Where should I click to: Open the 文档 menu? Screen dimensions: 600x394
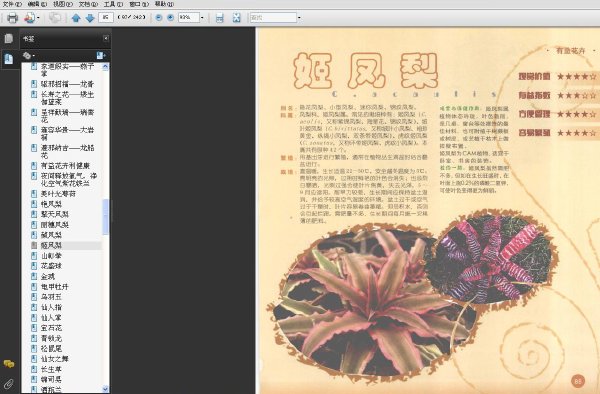tap(88, 4)
